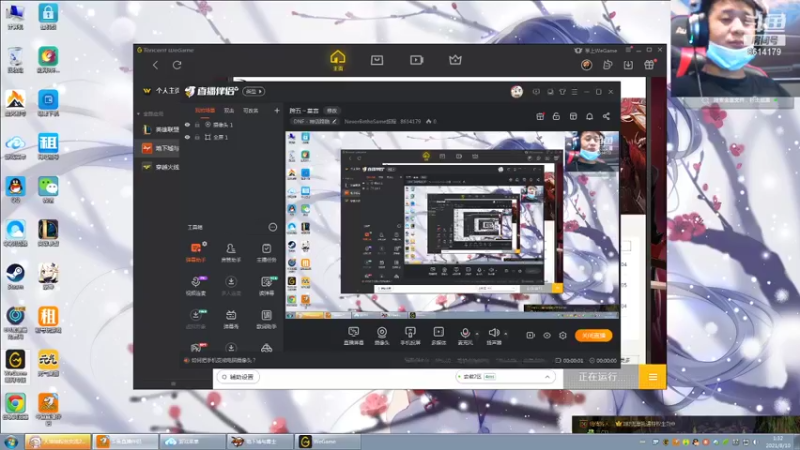Toggle preview eye icon near settings gear
Screen dimensions: 800x450
(547, 335)
